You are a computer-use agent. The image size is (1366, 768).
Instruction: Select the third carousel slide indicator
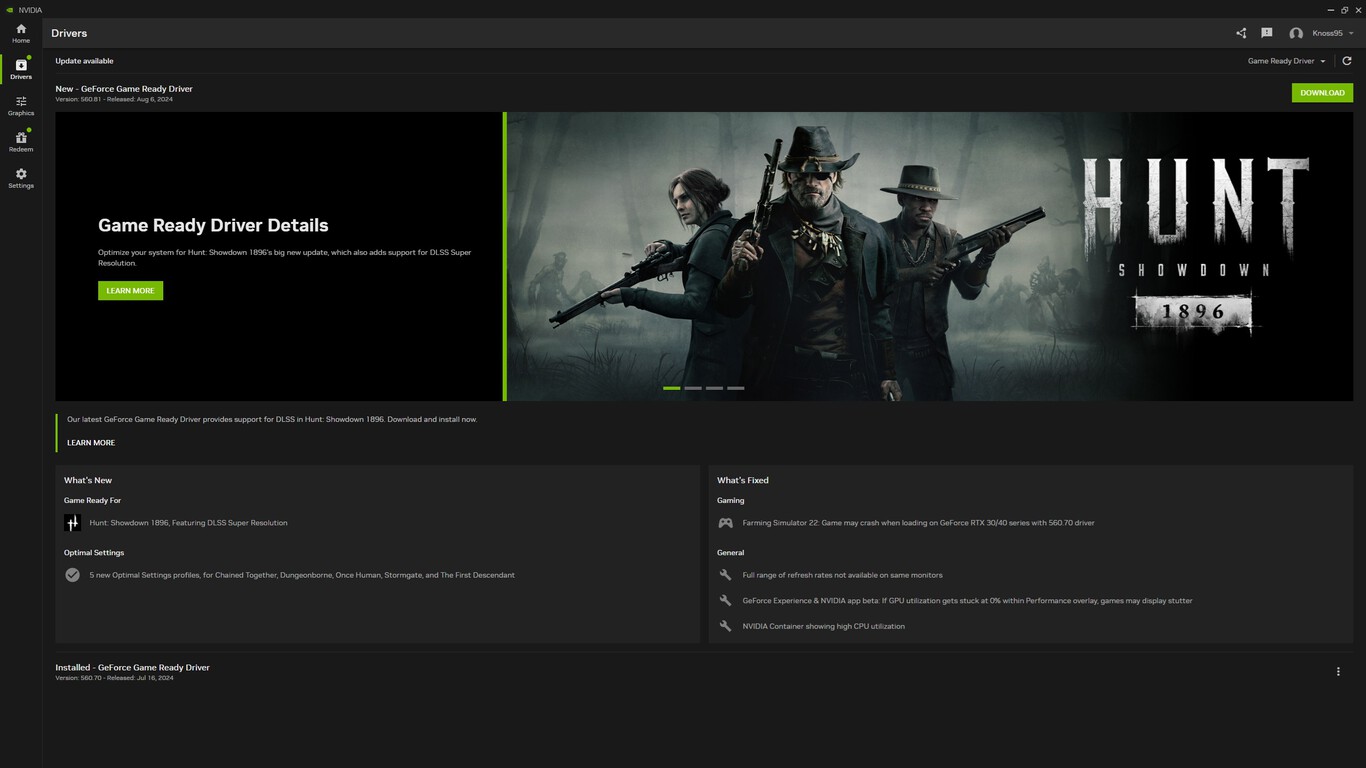[714, 388]
